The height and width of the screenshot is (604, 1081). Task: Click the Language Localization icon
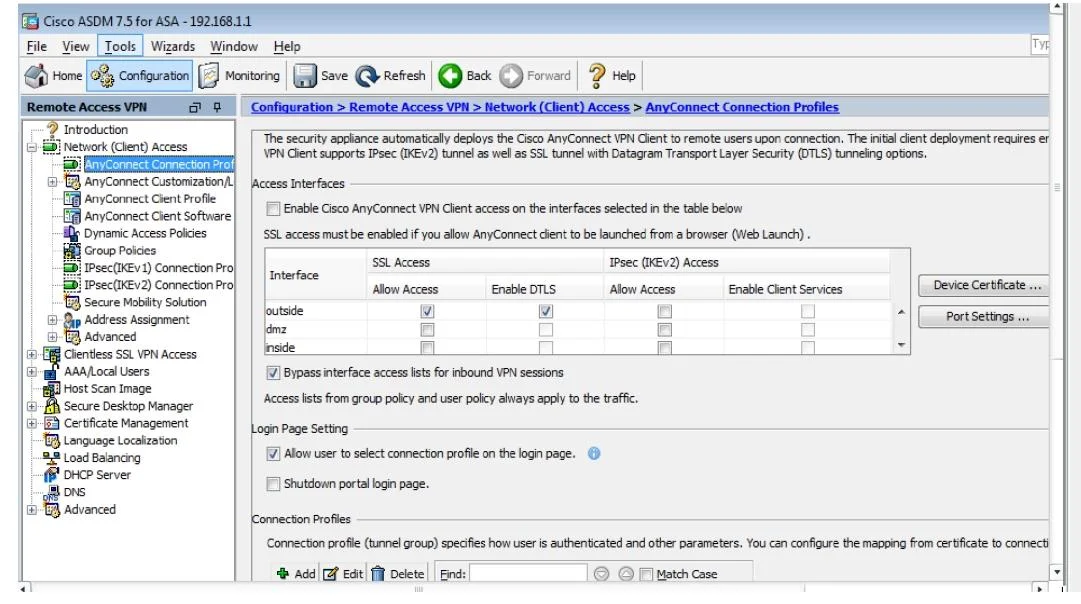click(52, 441)
